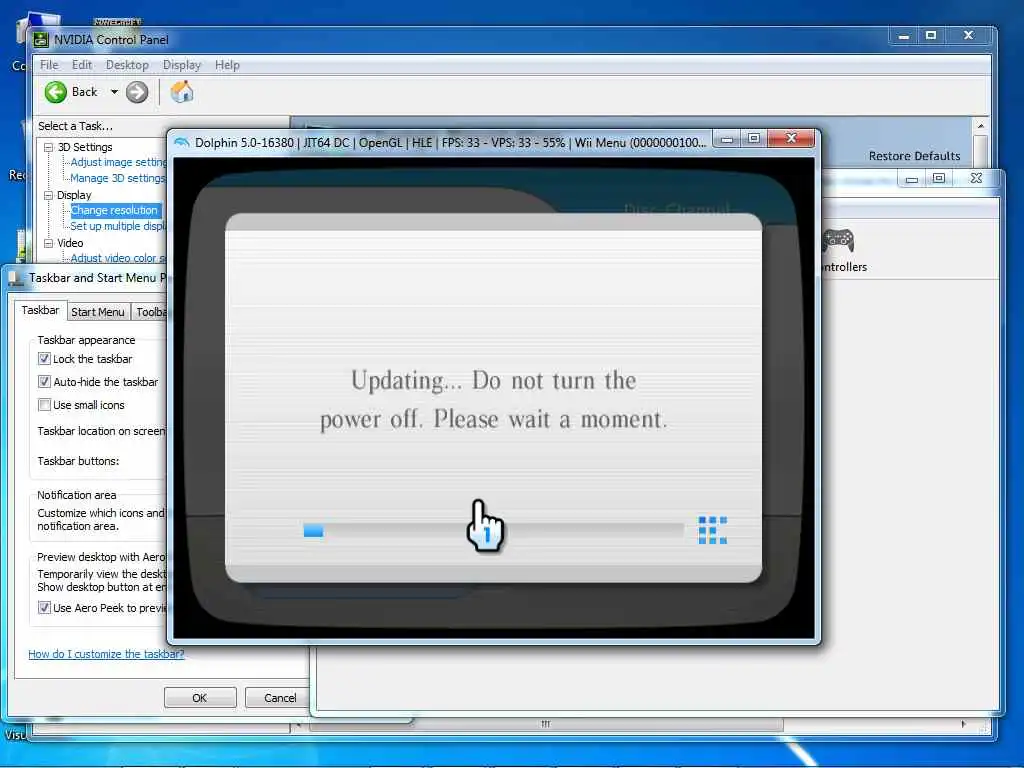
Task: Collapse the 3D Settings tree node
Action: (48, 148)
